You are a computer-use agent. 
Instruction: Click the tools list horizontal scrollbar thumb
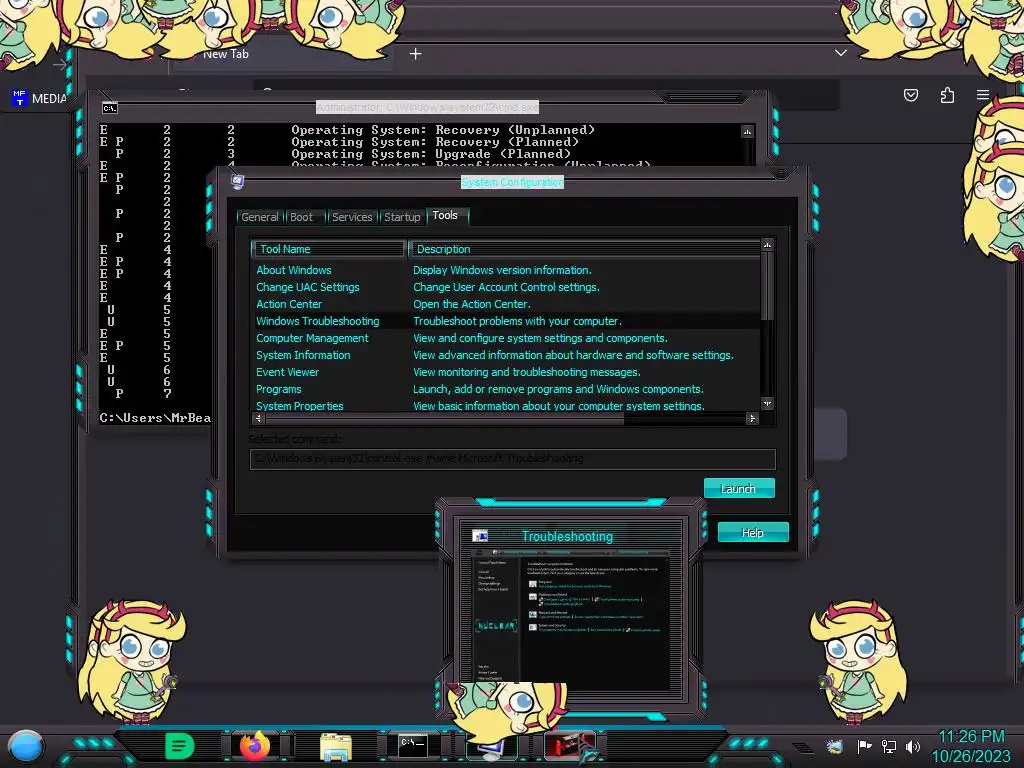[444, 418]
